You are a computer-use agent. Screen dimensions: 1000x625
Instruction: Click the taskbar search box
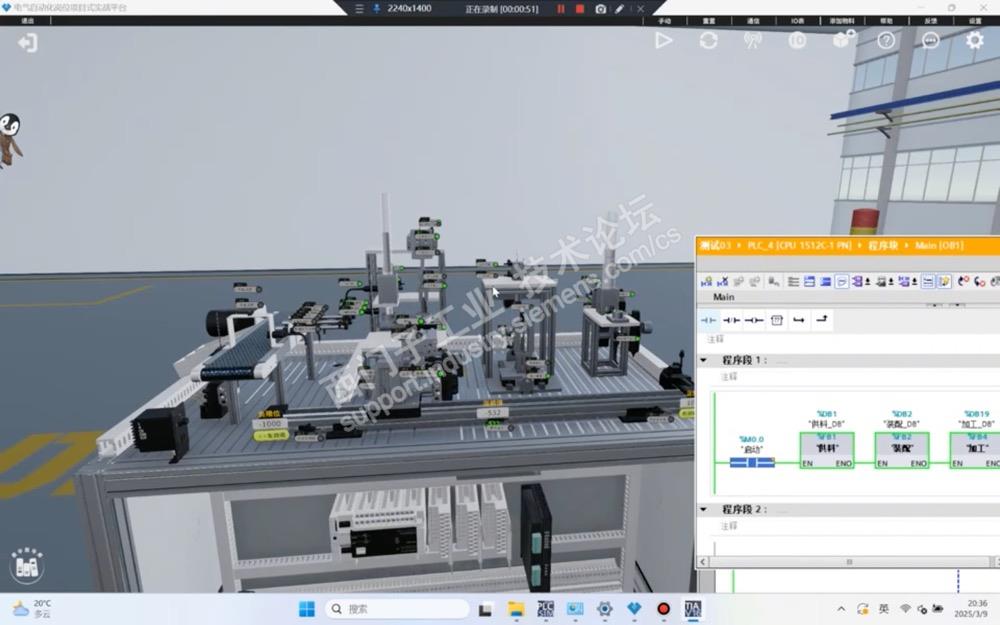coord(397,609)
